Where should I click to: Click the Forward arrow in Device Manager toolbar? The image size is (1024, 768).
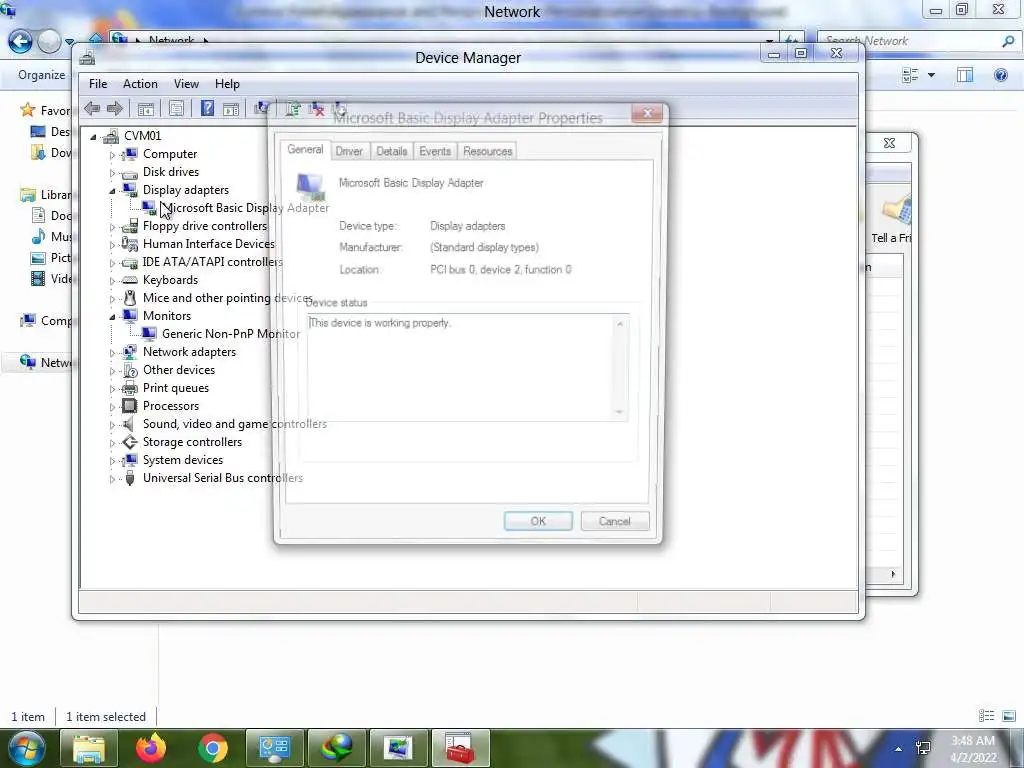tap(115, 108)
